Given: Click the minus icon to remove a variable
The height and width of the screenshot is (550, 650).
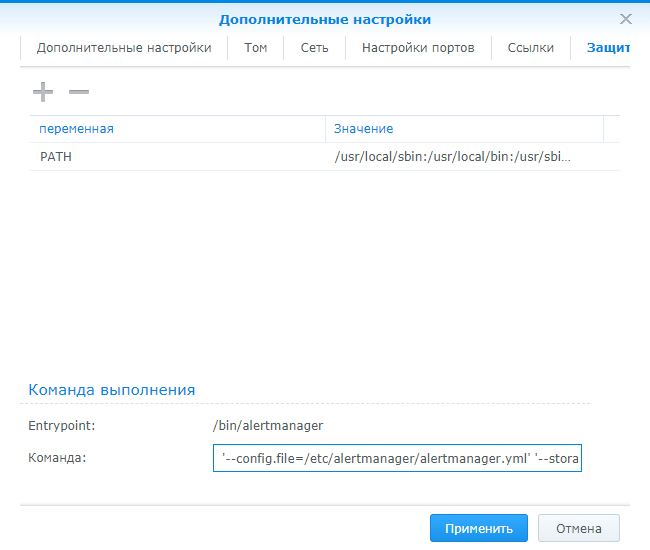Looking at the screenshot, I should coord(79,92).
